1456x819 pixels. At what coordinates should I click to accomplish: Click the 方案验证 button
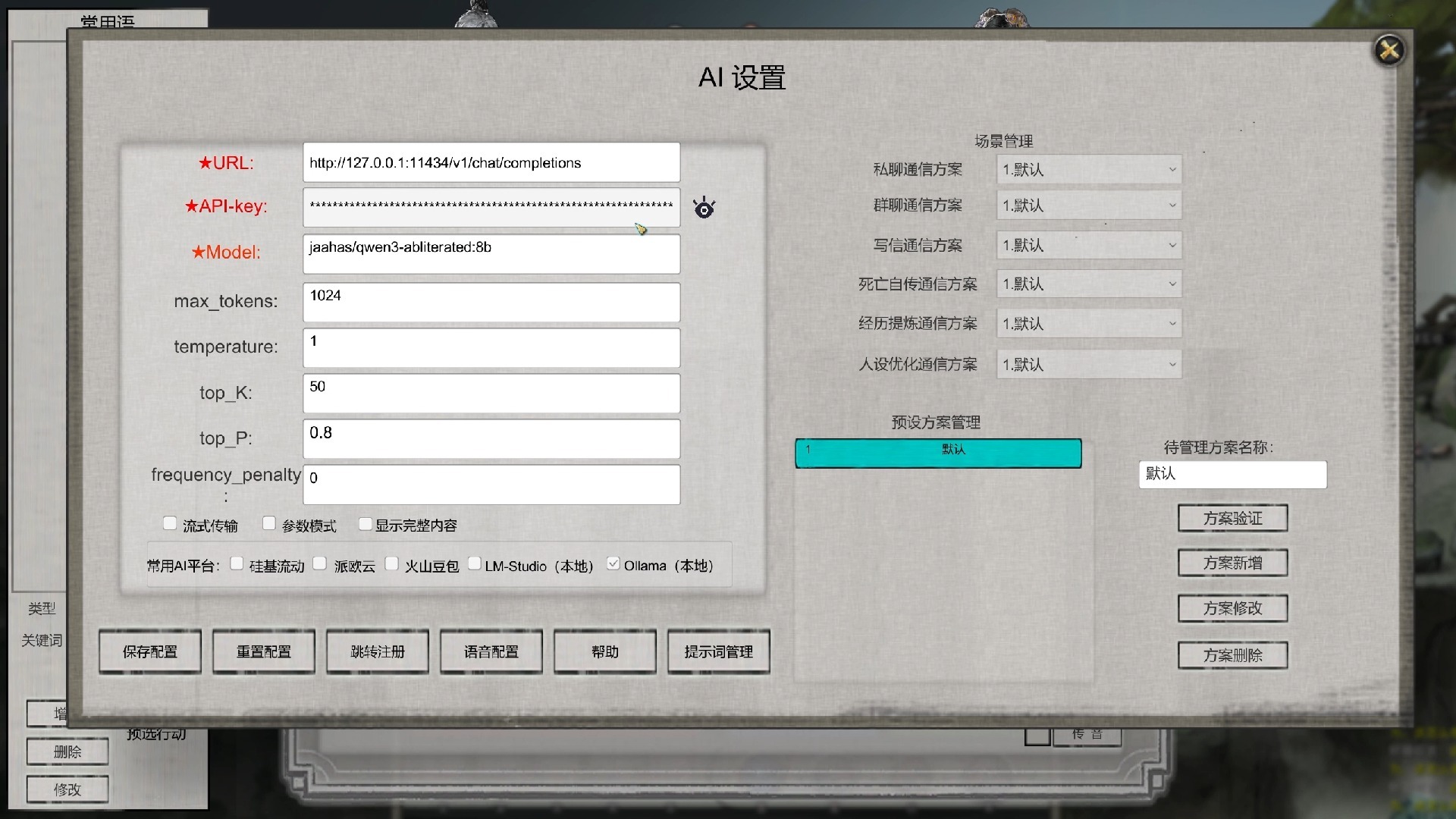click(1232, 518)
